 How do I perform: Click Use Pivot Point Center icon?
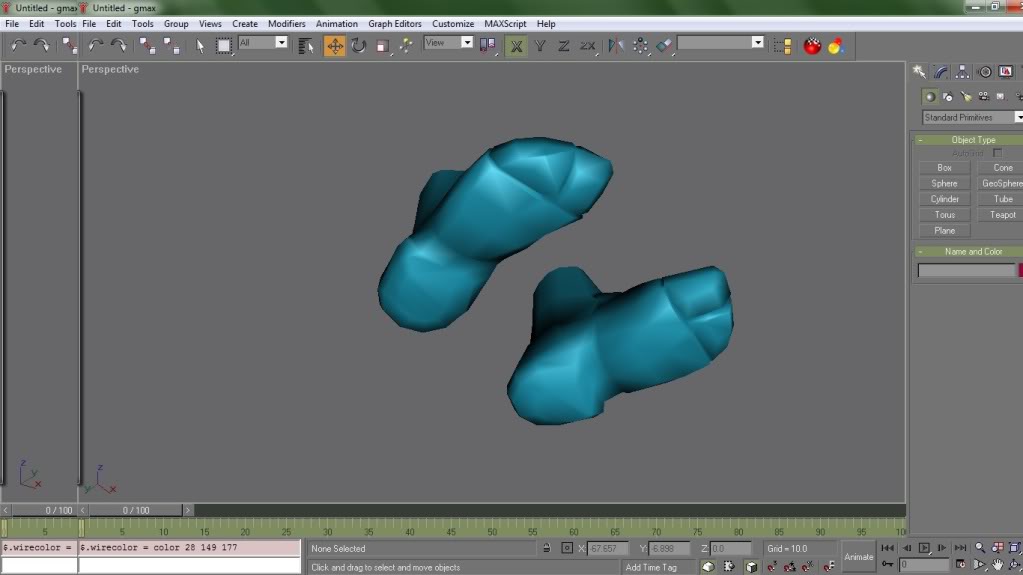tap(488, 46)
